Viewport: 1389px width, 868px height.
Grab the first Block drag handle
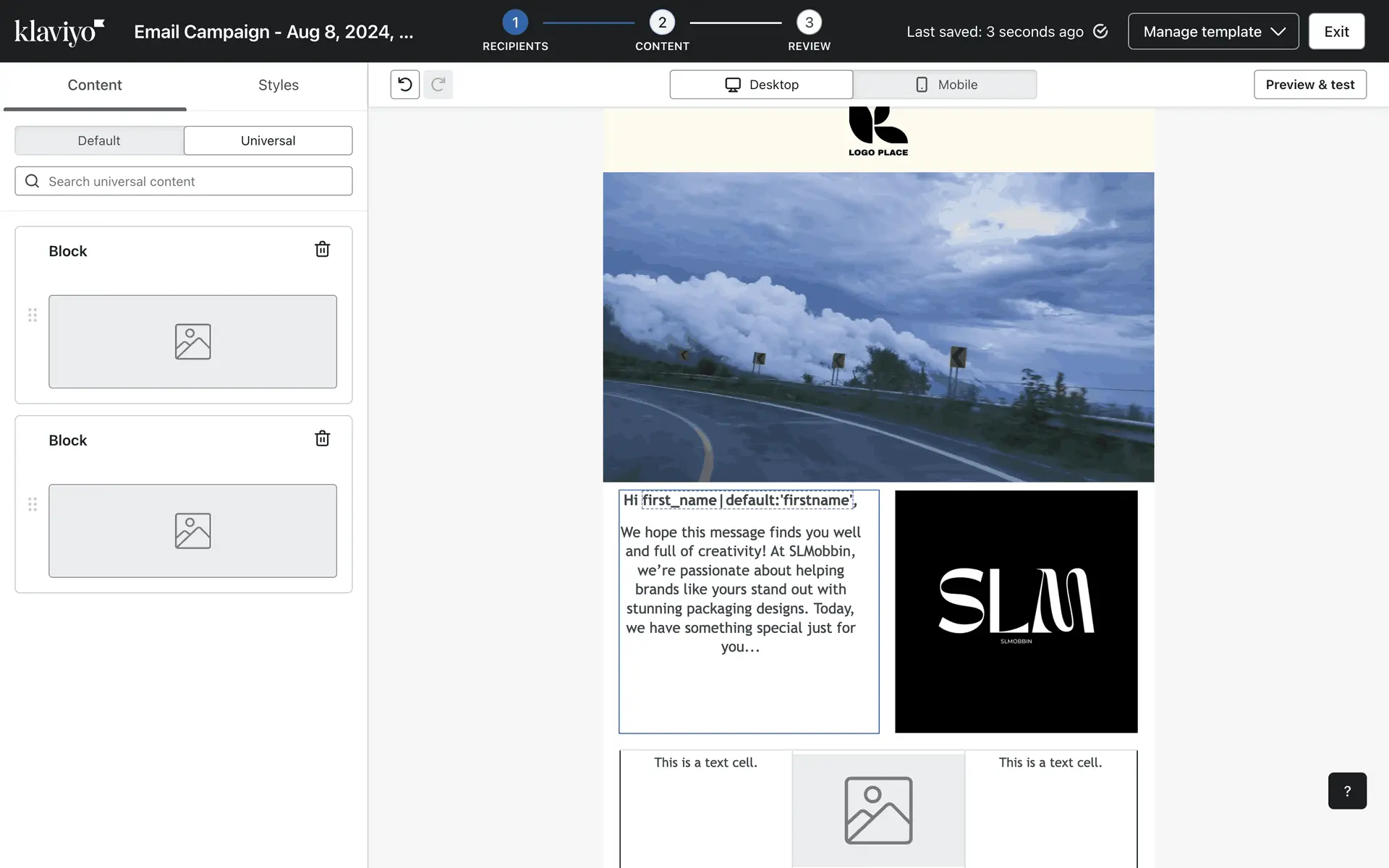click(33, 315)
